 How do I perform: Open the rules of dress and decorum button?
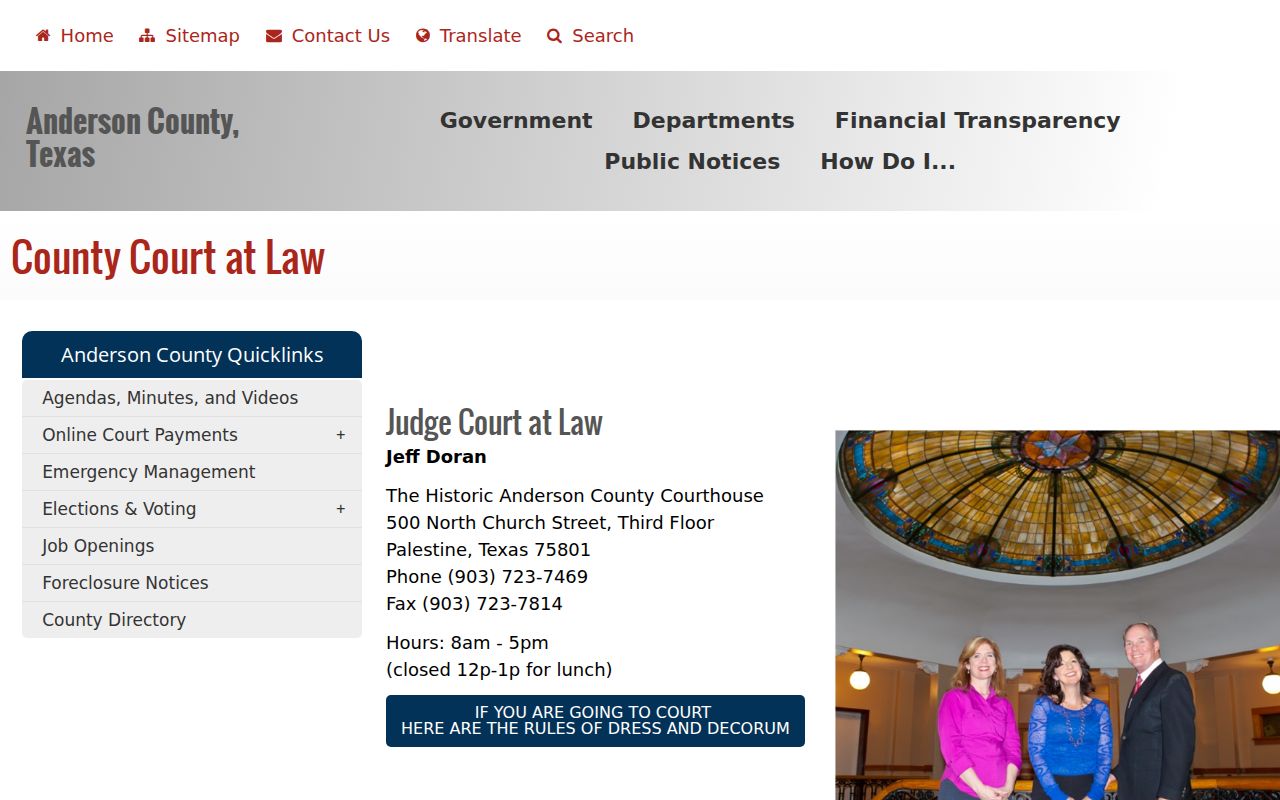[595, 721]
